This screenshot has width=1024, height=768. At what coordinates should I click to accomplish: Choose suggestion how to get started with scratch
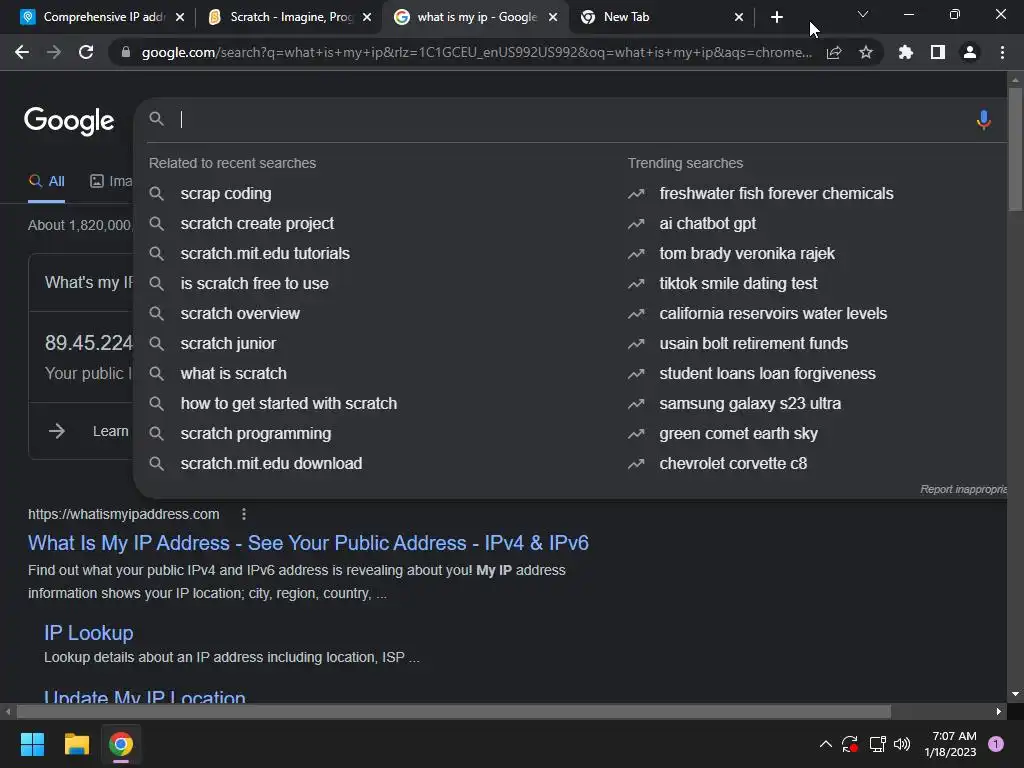pos(288,404)
